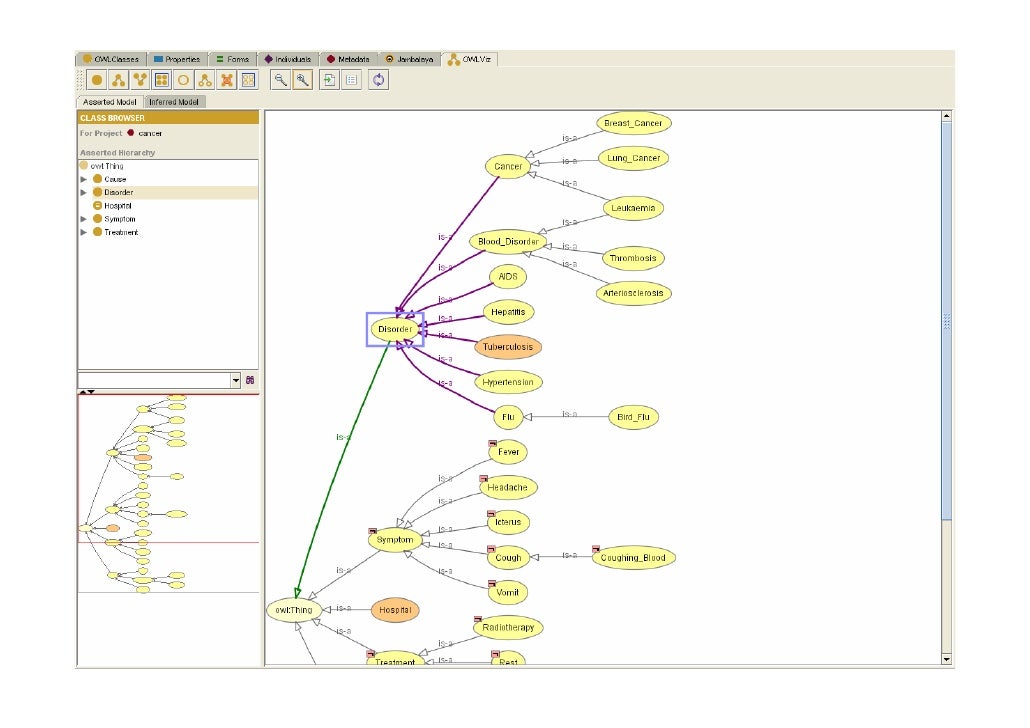The height and width of the screenshot is (728, 1030).
Task: Click the cancer project label
Action: [x=150, y=133]
